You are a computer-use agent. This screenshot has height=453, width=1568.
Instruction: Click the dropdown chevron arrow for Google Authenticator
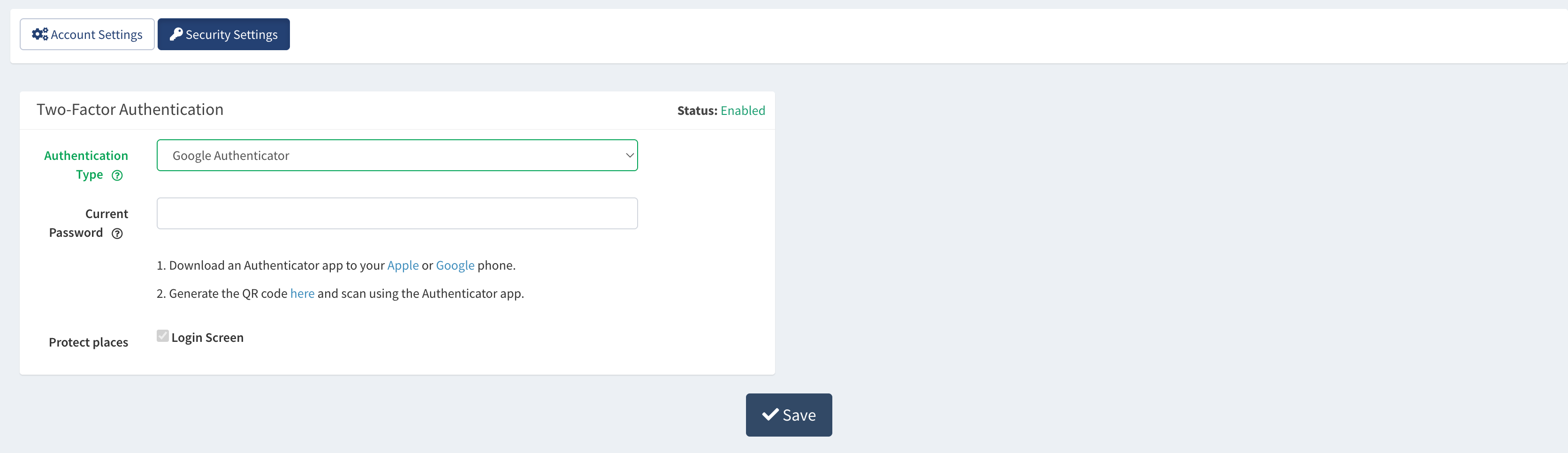[629, 156]
